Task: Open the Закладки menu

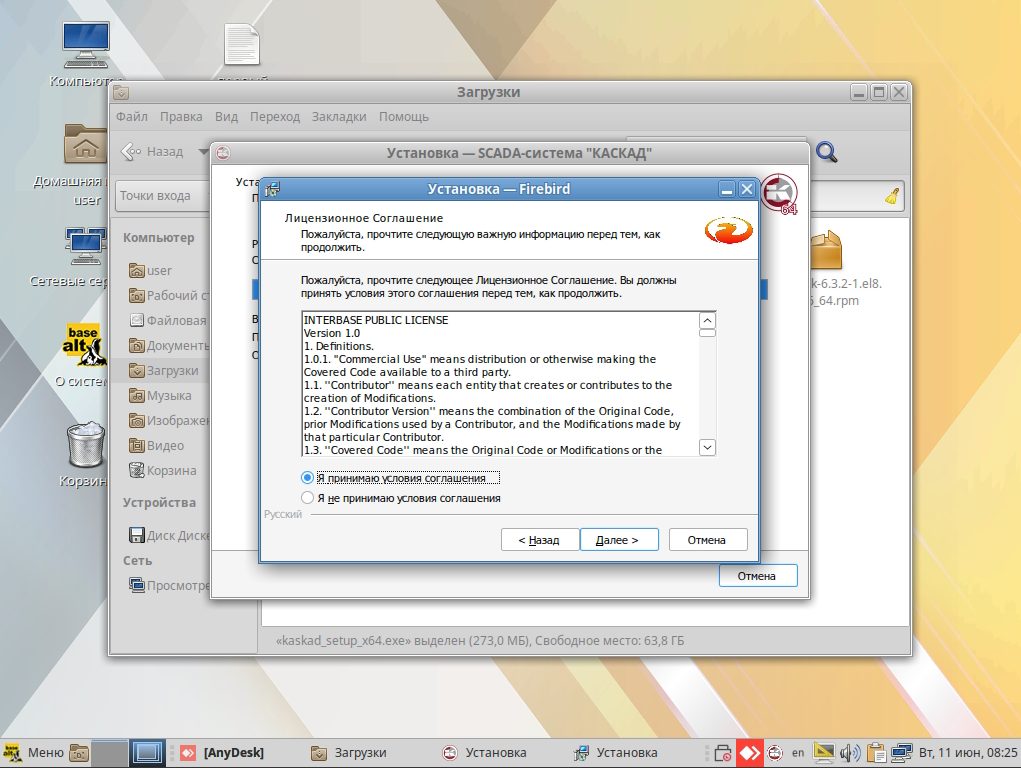Action: click(339, 117)
